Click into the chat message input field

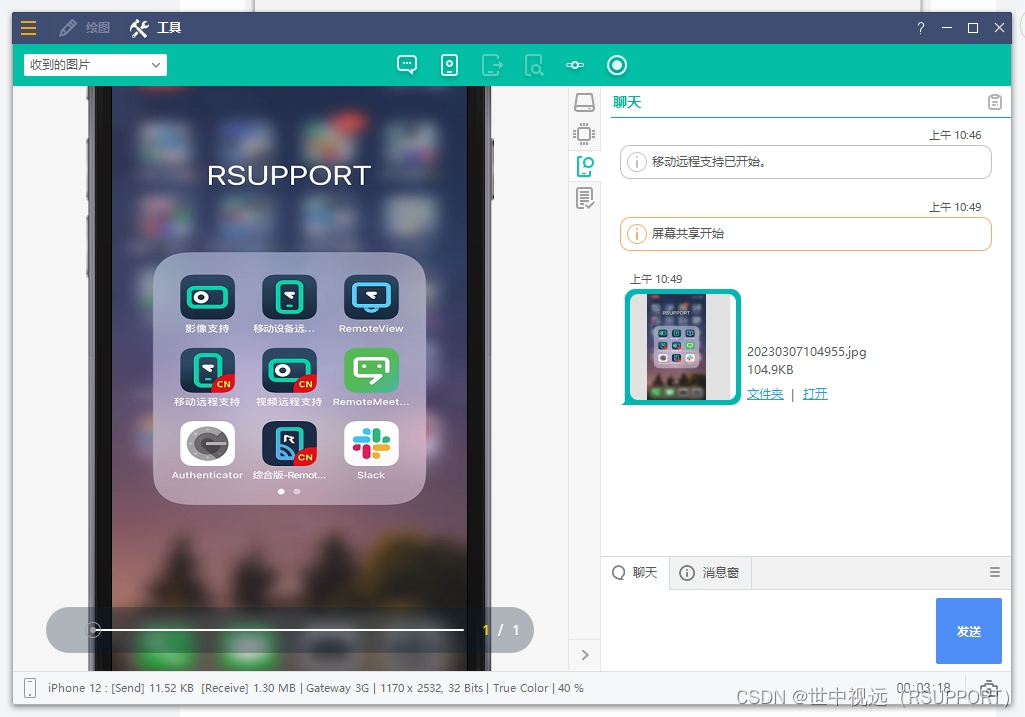point(768,631)
